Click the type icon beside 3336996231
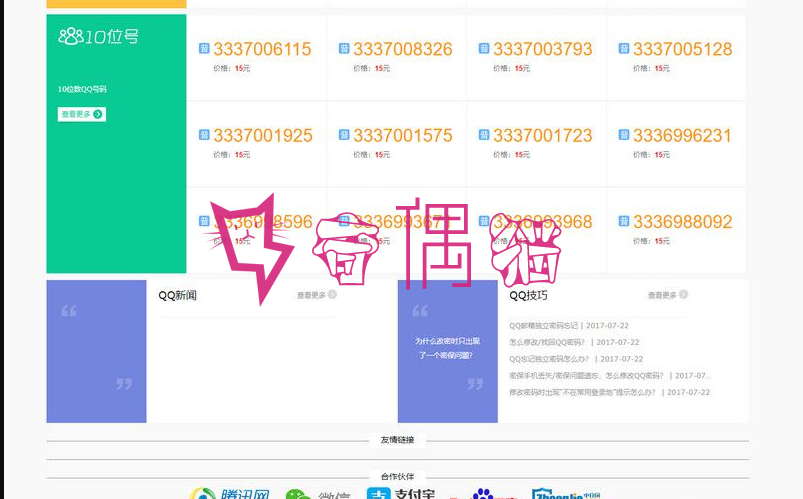This screenshot has width=803, height=499. (x=623, y=135)
